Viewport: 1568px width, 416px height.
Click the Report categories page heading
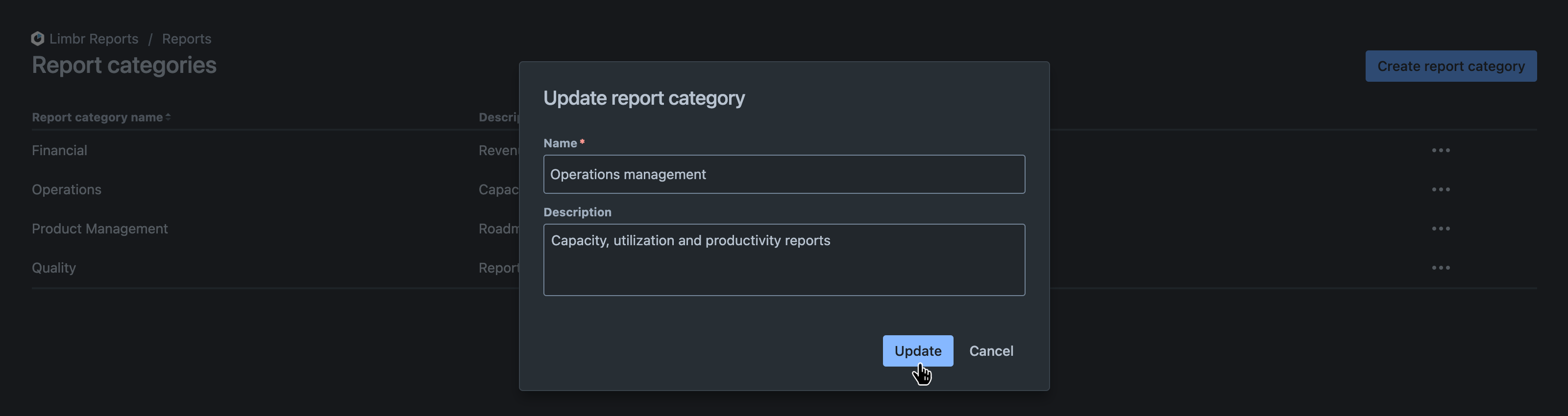(123, 65)
